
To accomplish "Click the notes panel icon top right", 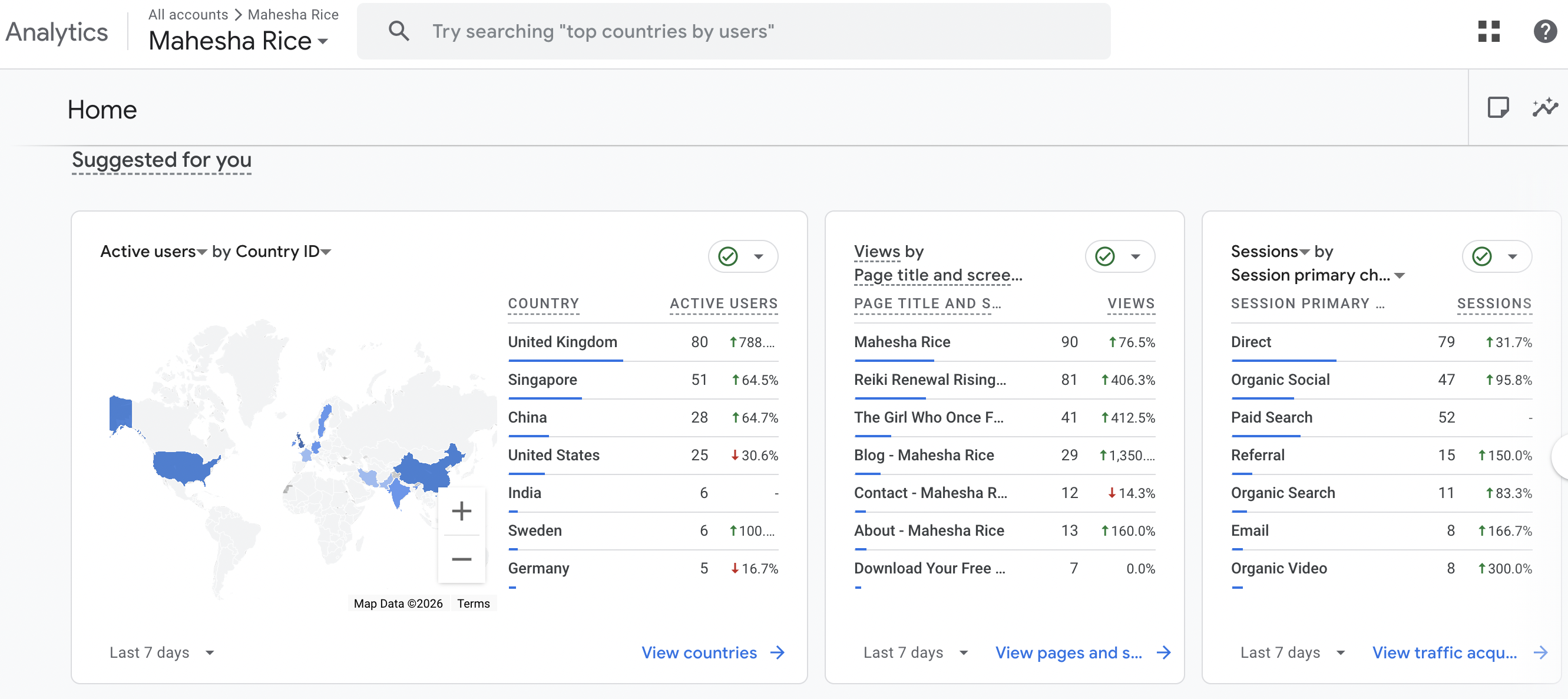I will (x=1500, y=108).
